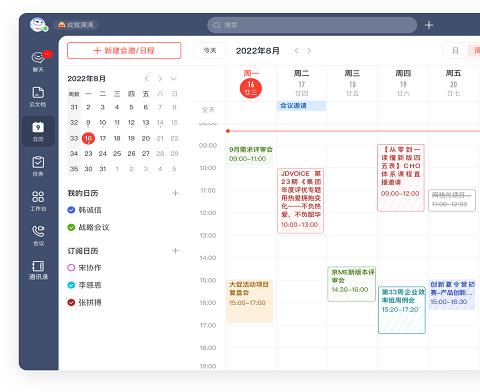Select the 周一 16 column header
The image size is (480, 392).
pyautogui.click(x=251, y=83)
